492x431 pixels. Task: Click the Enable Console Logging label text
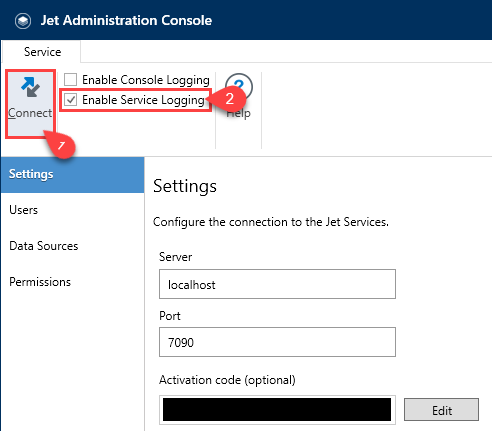(x=146, y=80)
